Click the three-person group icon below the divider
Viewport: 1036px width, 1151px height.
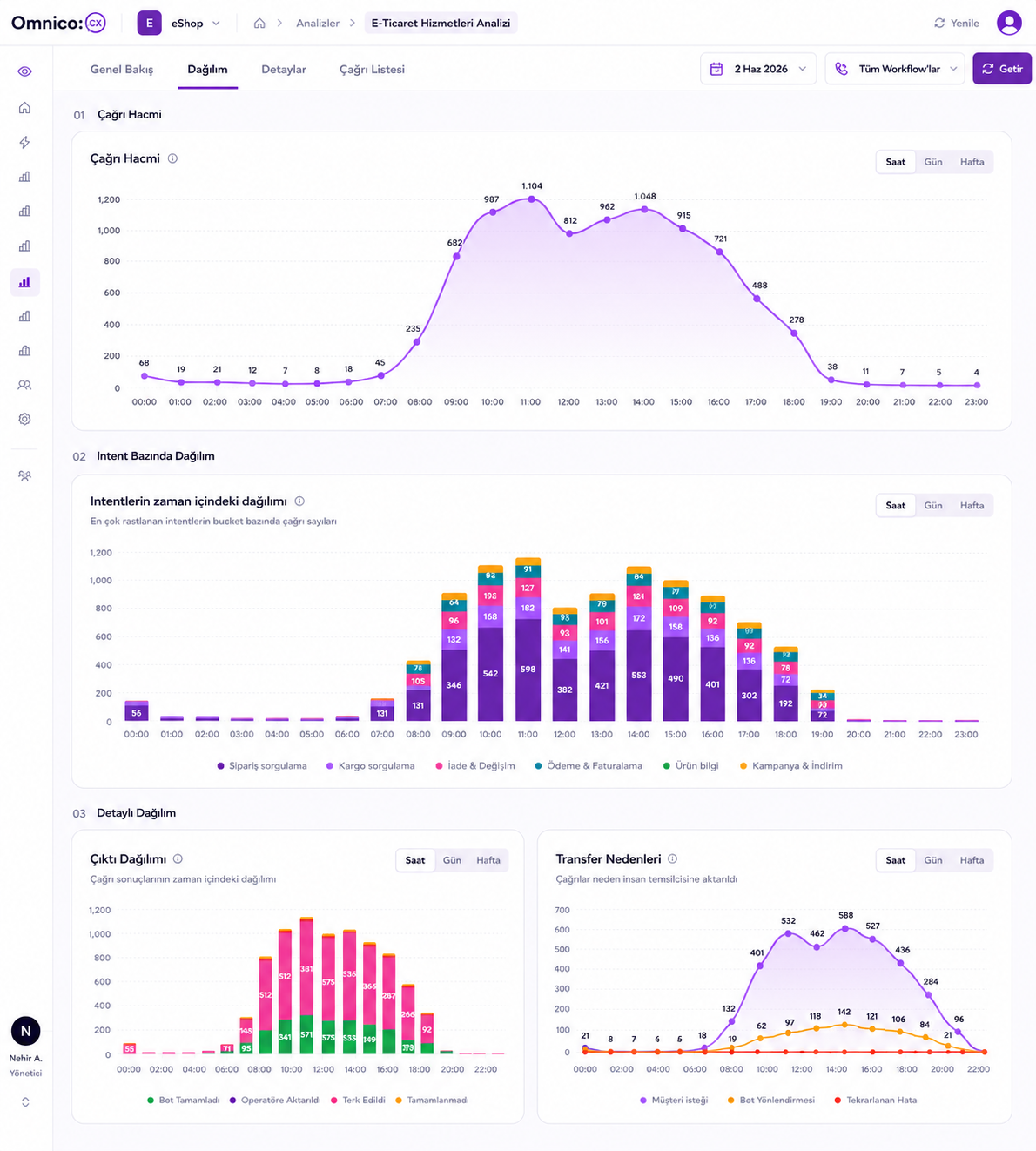[24, 476]
